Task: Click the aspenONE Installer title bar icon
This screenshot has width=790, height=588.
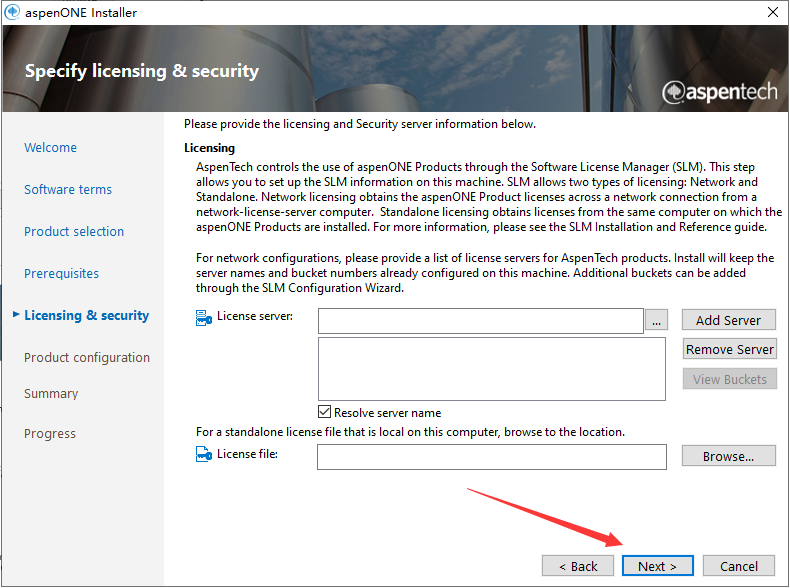Action: 11,13
